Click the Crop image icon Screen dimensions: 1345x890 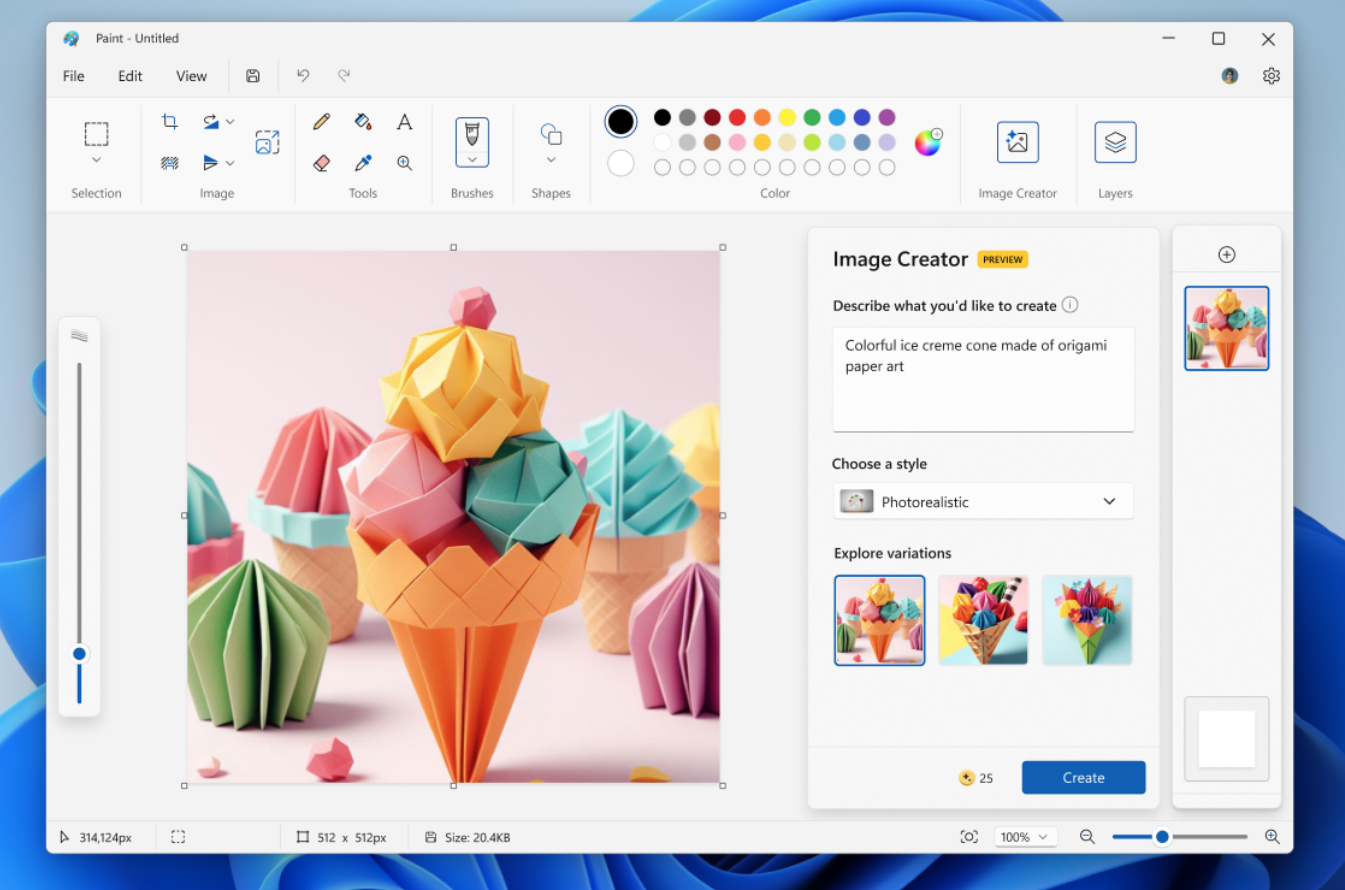[x=170, y=122]
